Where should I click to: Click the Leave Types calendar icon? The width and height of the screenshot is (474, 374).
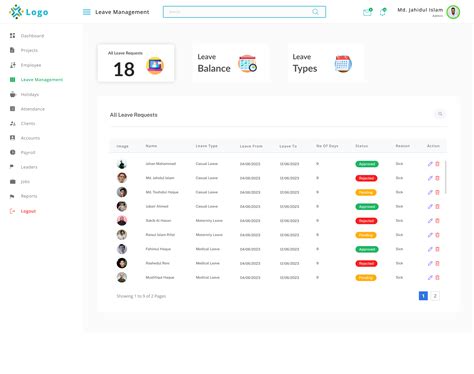point(343,64)
